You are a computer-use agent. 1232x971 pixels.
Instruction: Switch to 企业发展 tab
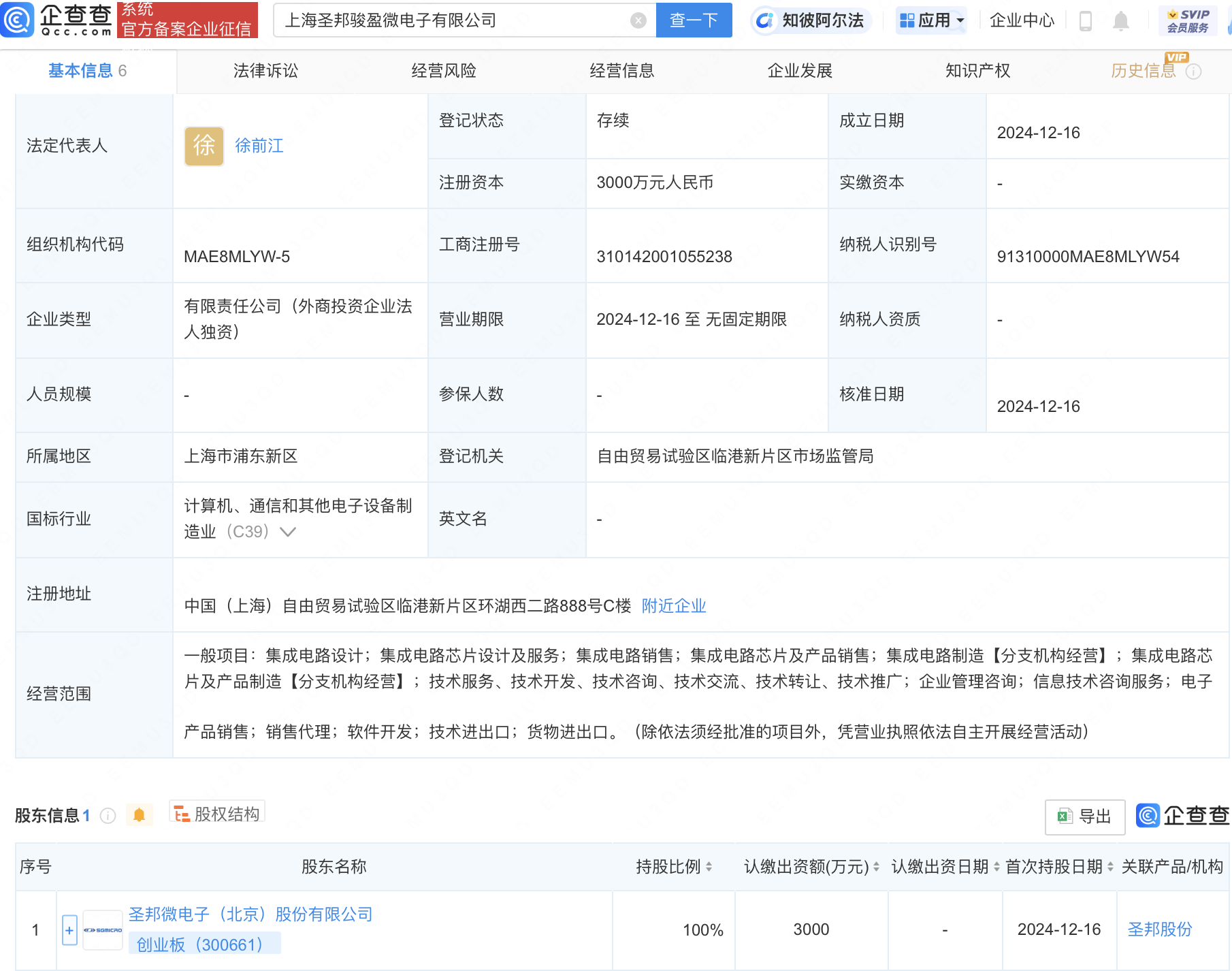tap(800, 71)
